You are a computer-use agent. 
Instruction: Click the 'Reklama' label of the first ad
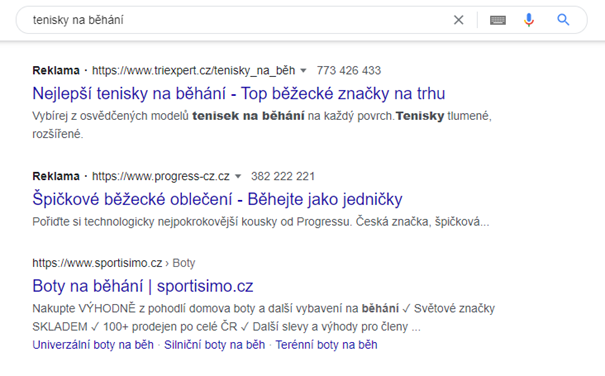click(56, 71)
